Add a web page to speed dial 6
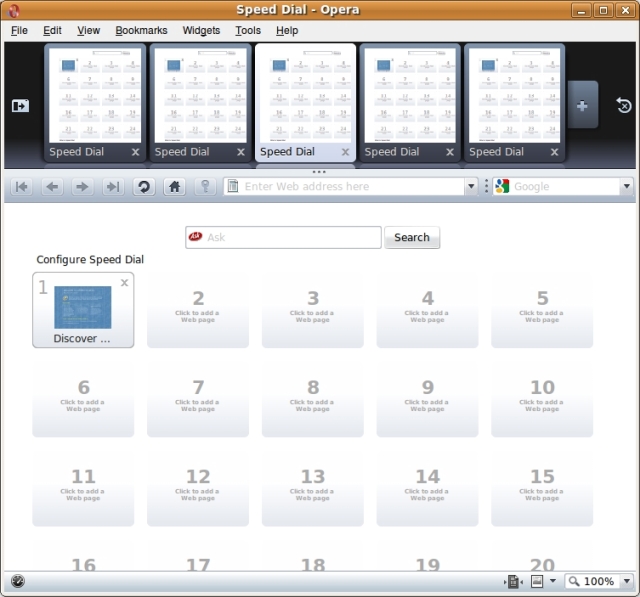Image resolution: width=640 pixels, height=597 pixels. point(83,400)
